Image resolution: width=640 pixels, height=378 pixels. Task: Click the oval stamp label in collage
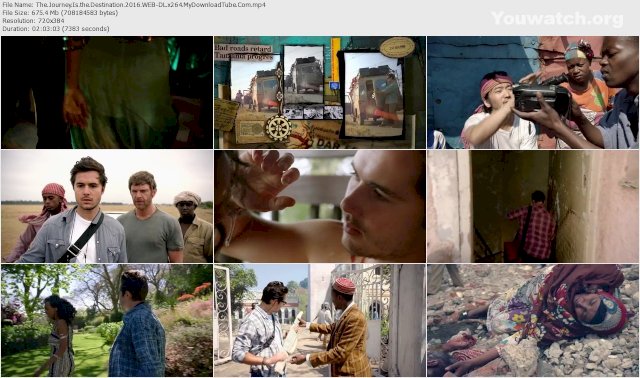[397, 48]
